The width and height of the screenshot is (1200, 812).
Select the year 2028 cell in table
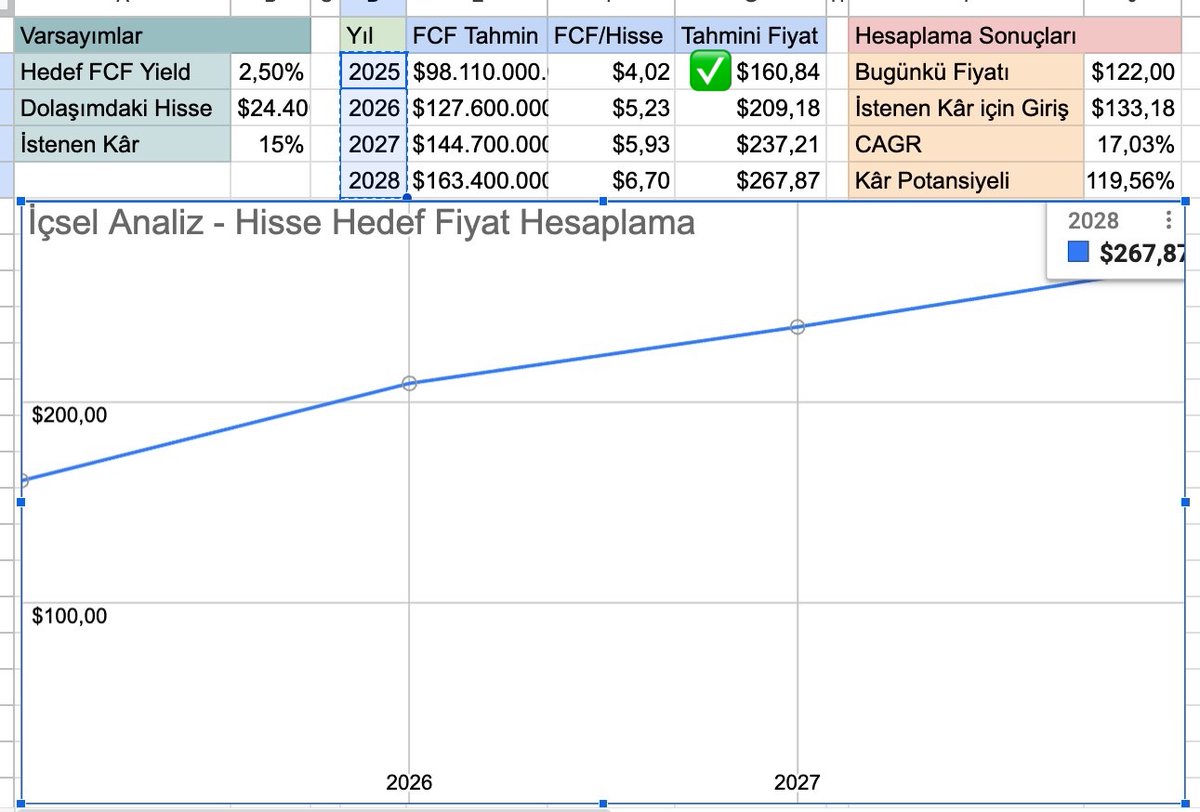click(373, 181)
